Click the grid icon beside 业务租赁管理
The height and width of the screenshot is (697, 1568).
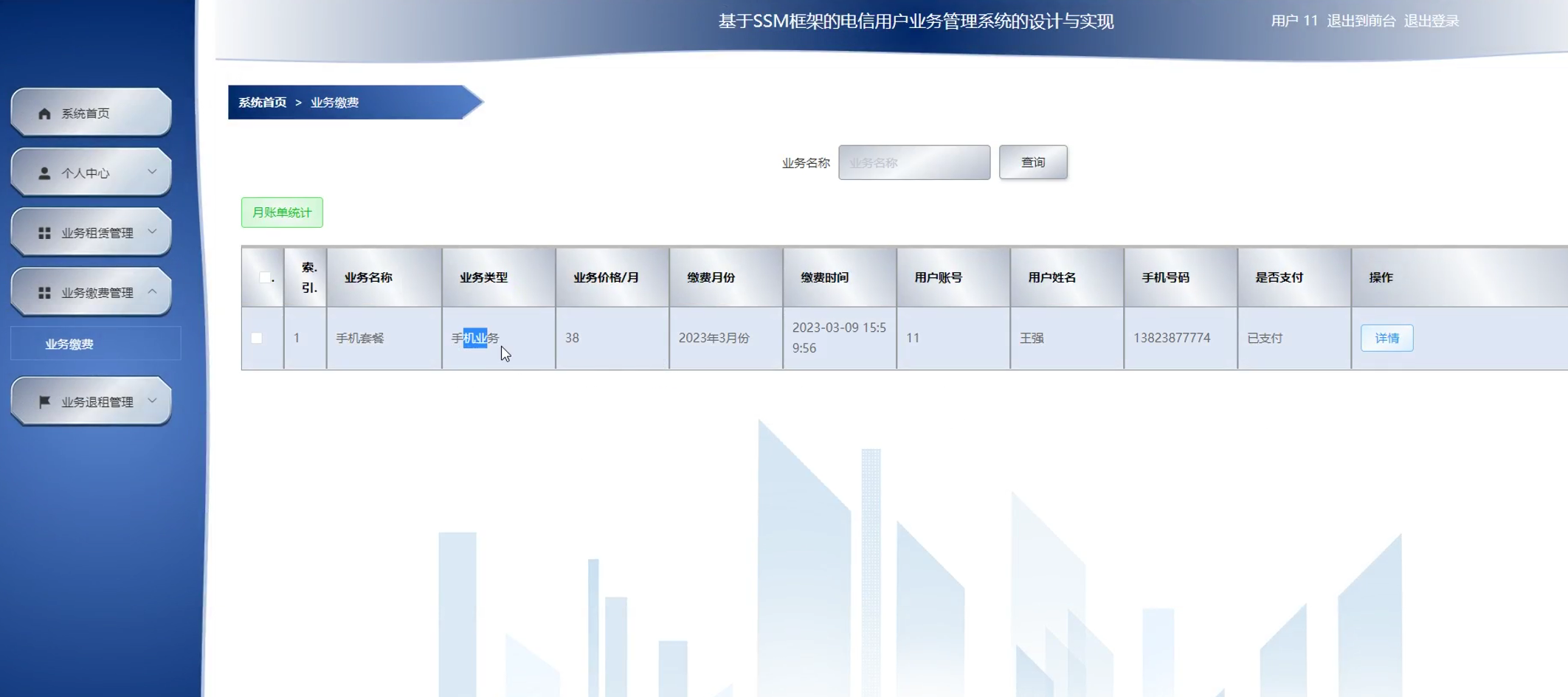44,233
